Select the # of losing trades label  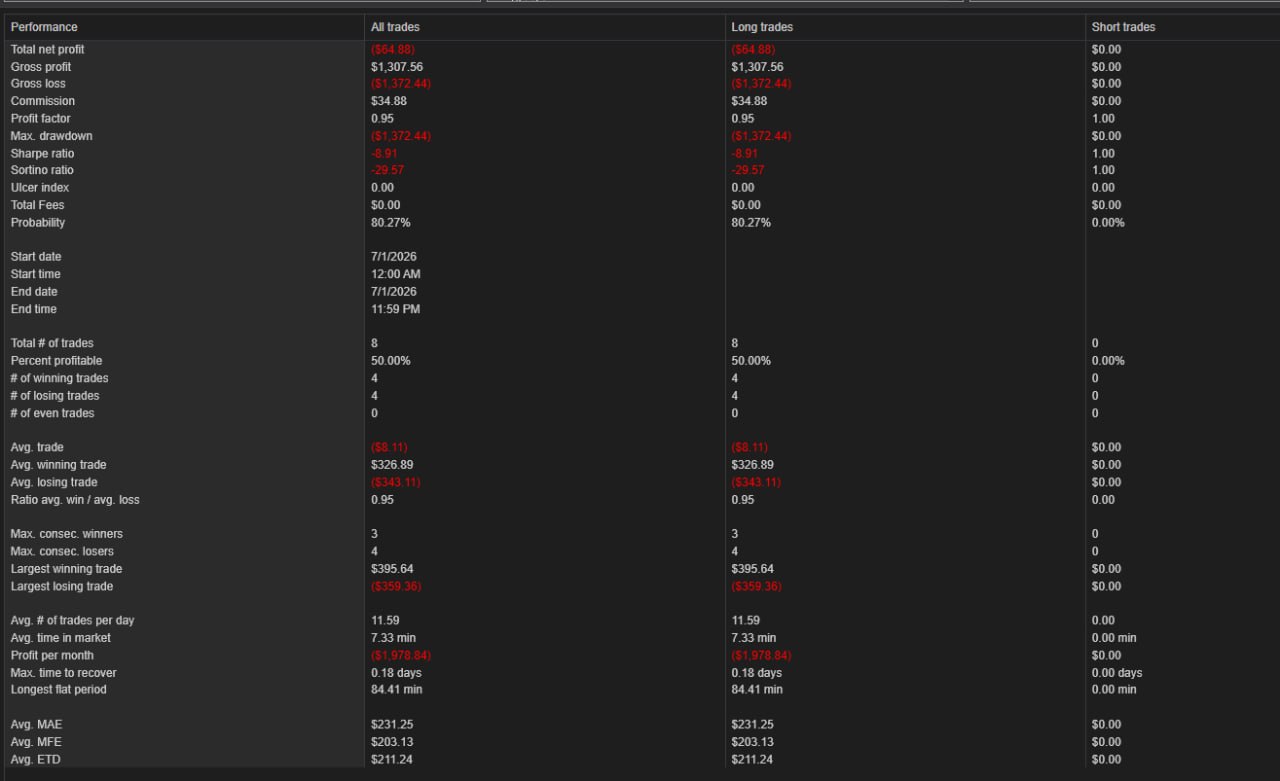pos(55,396)
